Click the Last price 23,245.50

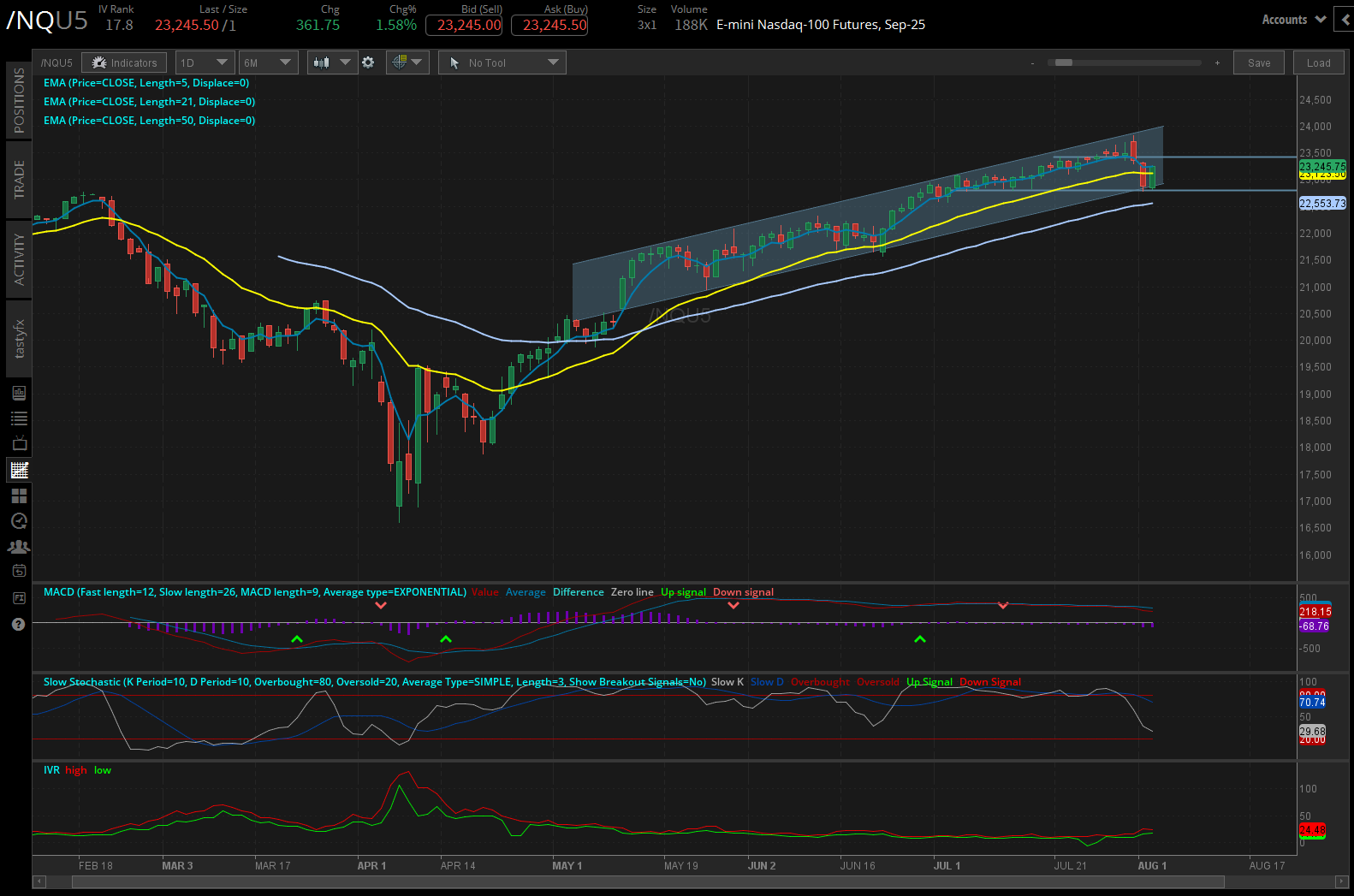click(x=187, y=25)
